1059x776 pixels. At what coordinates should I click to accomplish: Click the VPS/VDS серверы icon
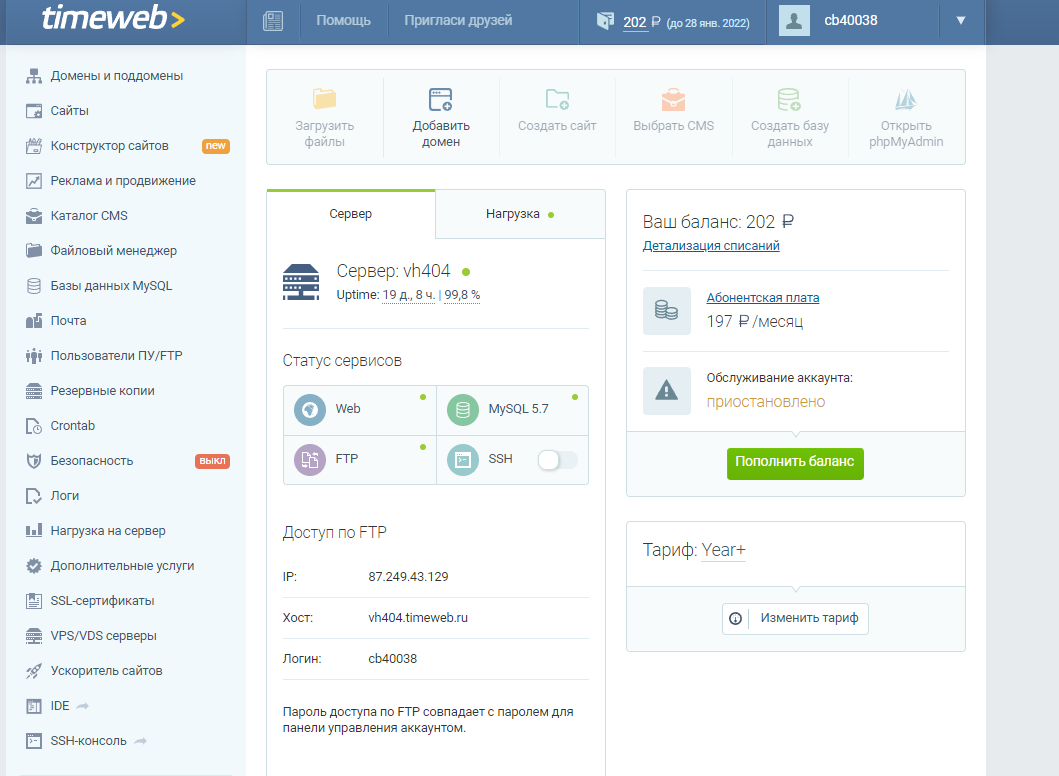34,636
